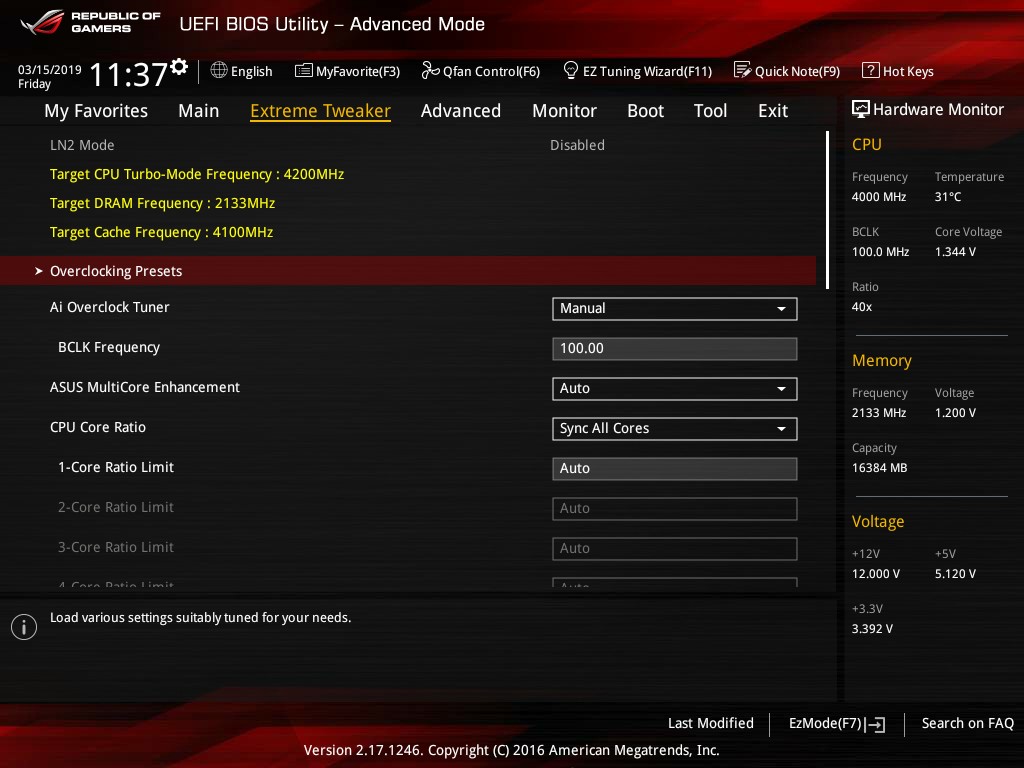Viewport: 1024px width, 768px height.
Task: Click the Quick Note pencil icon
Action: [x=742, y=70]
